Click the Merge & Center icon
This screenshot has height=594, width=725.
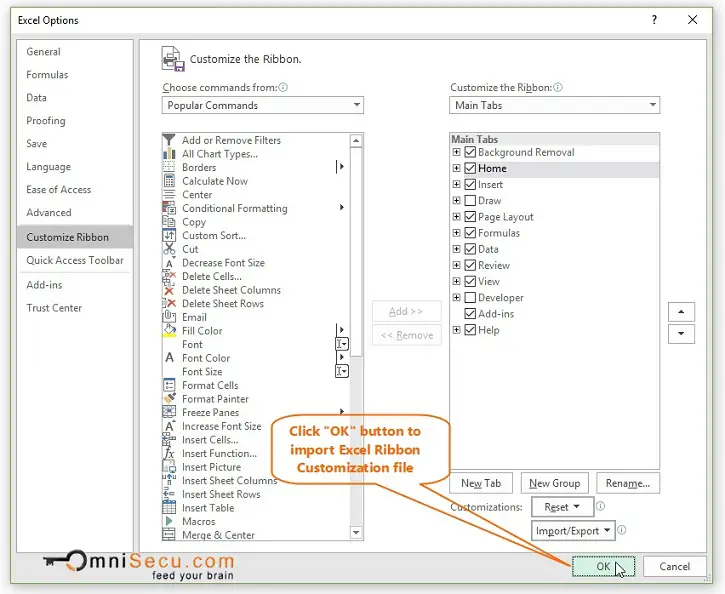(169, 535)
